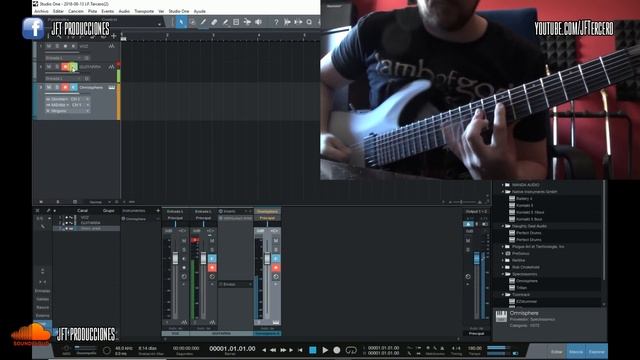Toggle record arm on Omnisphere track
The height and width of the screenshot is (360, 640).
click(x=65, y=87)
